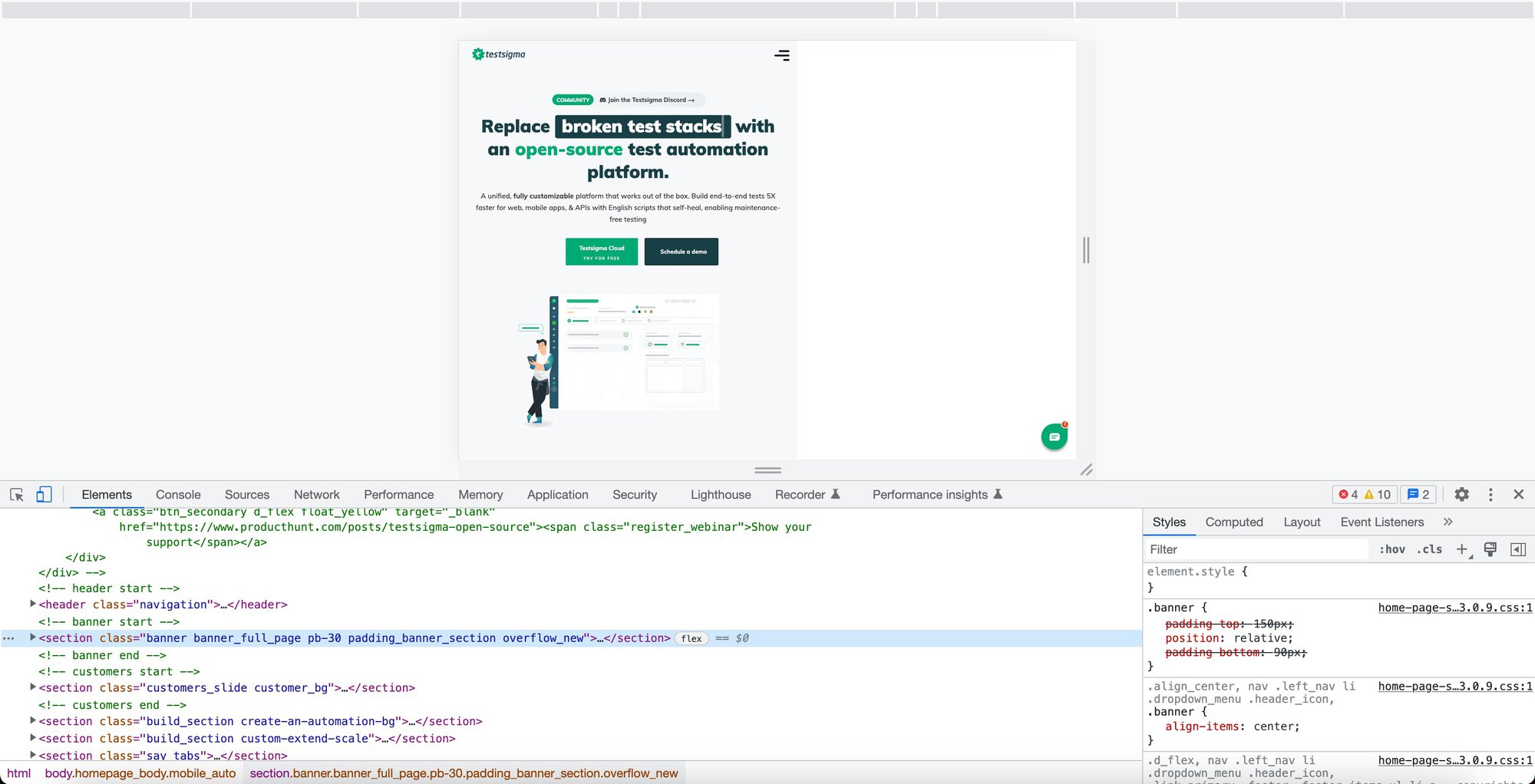Viewport: 1535px width, 784px height.
Task: Grab the viewport bottom height handle
Action: (767, 470)
